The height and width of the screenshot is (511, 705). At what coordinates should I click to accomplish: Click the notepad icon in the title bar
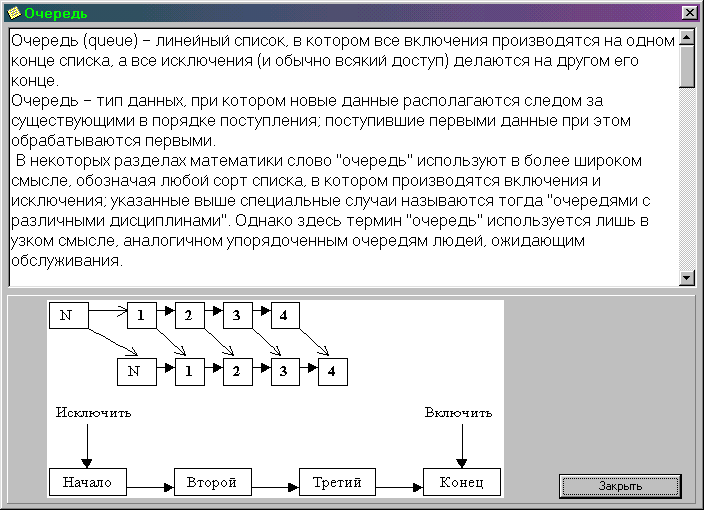click(14, 13)
